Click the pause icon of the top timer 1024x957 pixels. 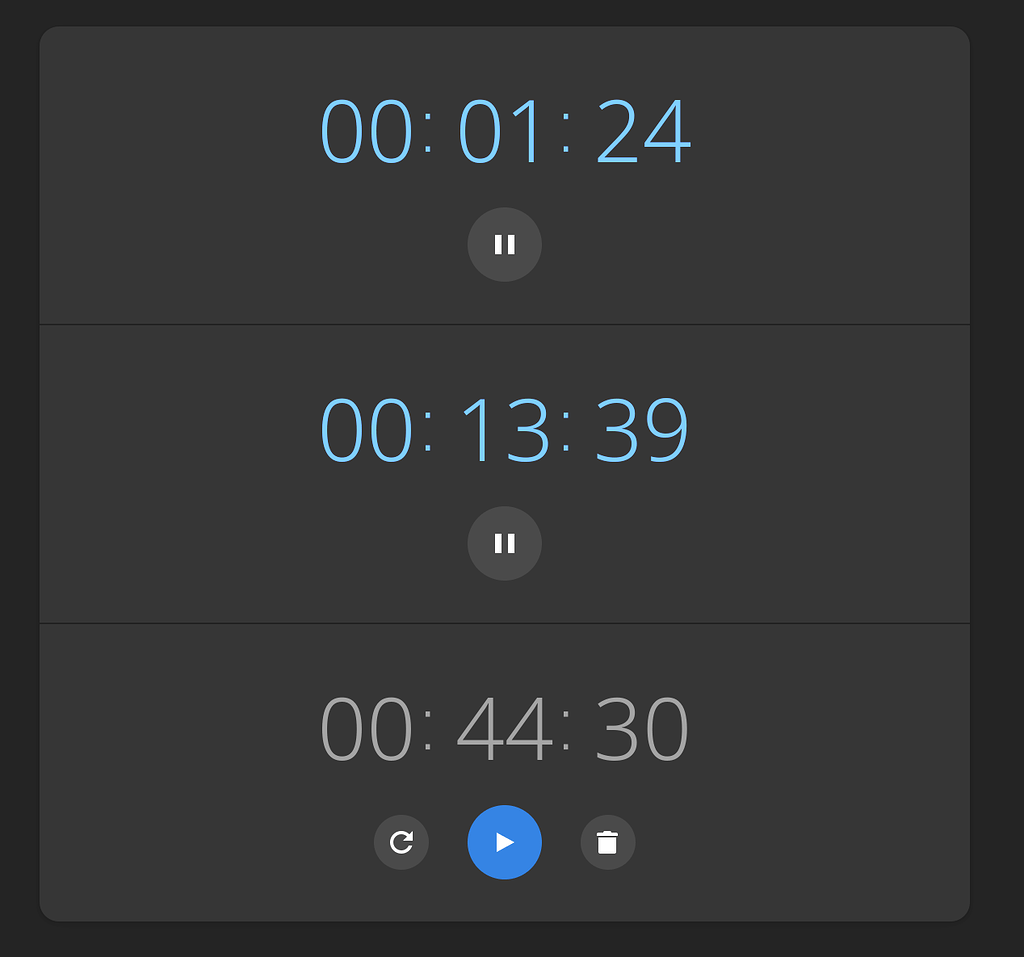tap(504, 244)
